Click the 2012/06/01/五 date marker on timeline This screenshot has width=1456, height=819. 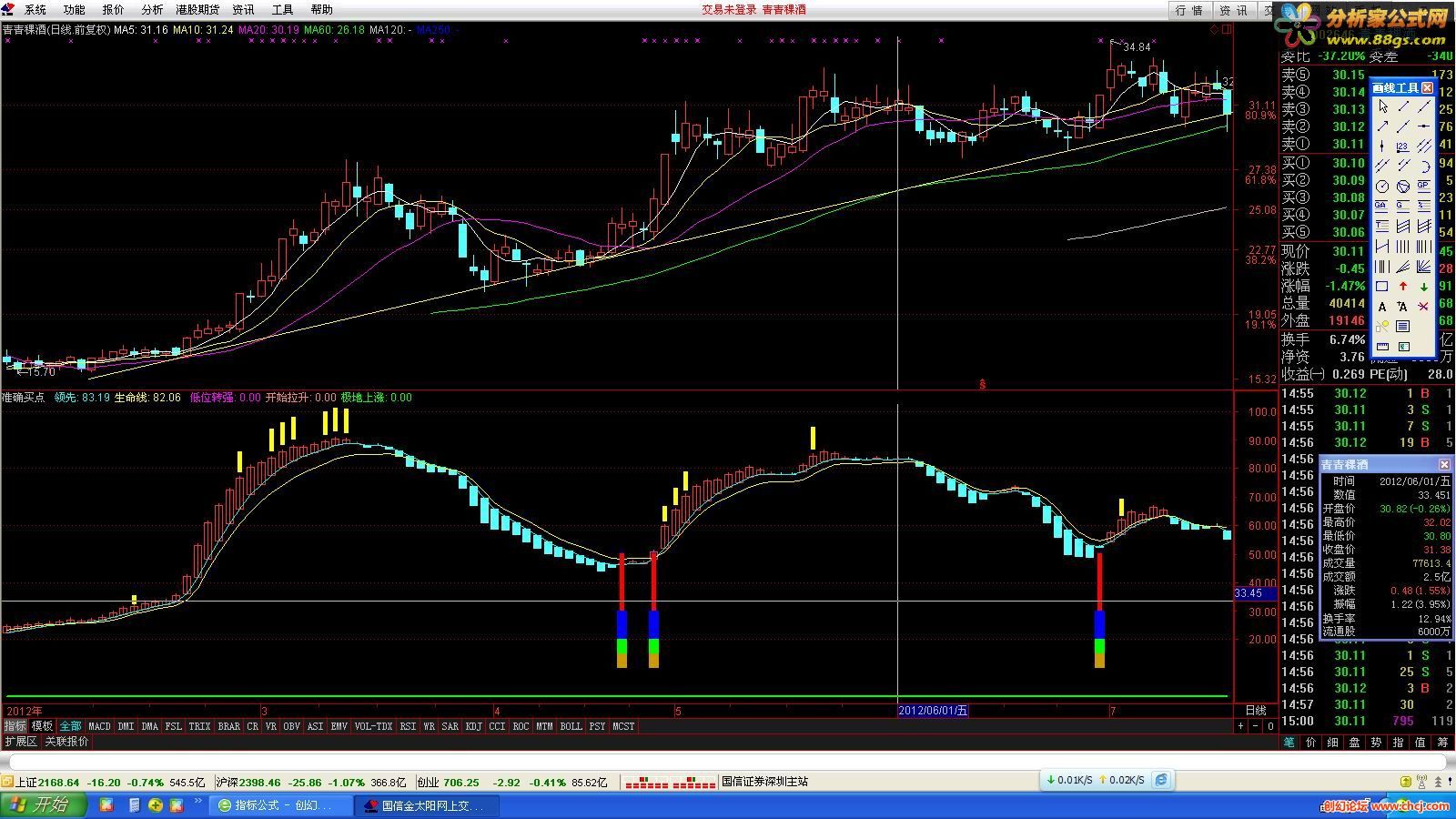tap(933, 711)
